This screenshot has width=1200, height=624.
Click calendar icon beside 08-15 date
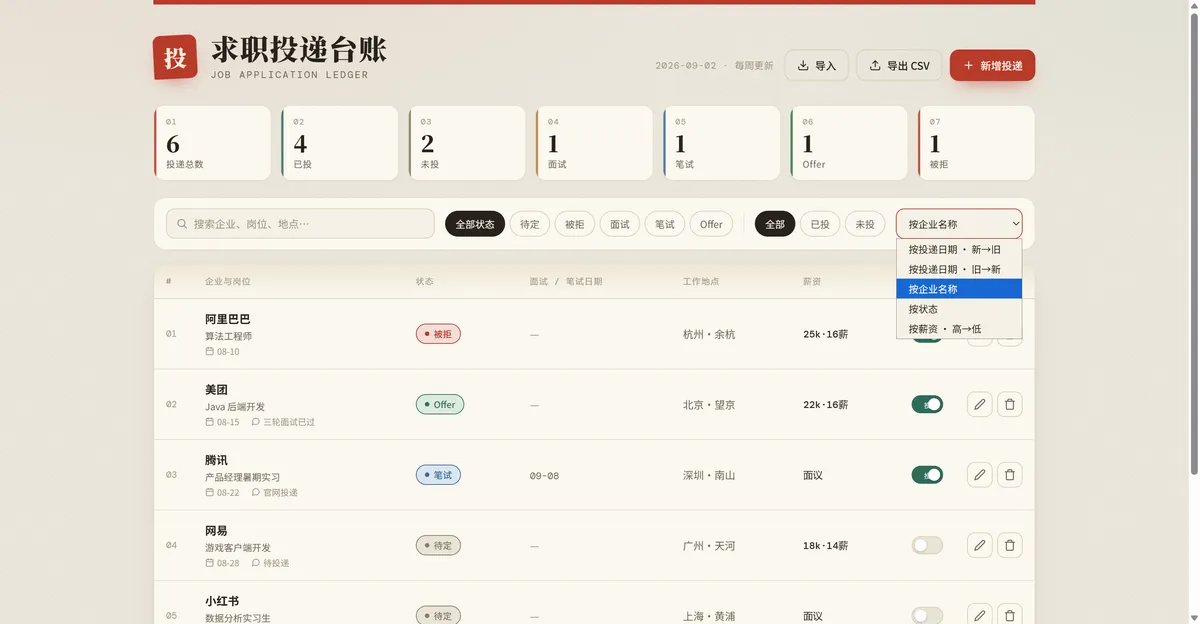(209, 422)
